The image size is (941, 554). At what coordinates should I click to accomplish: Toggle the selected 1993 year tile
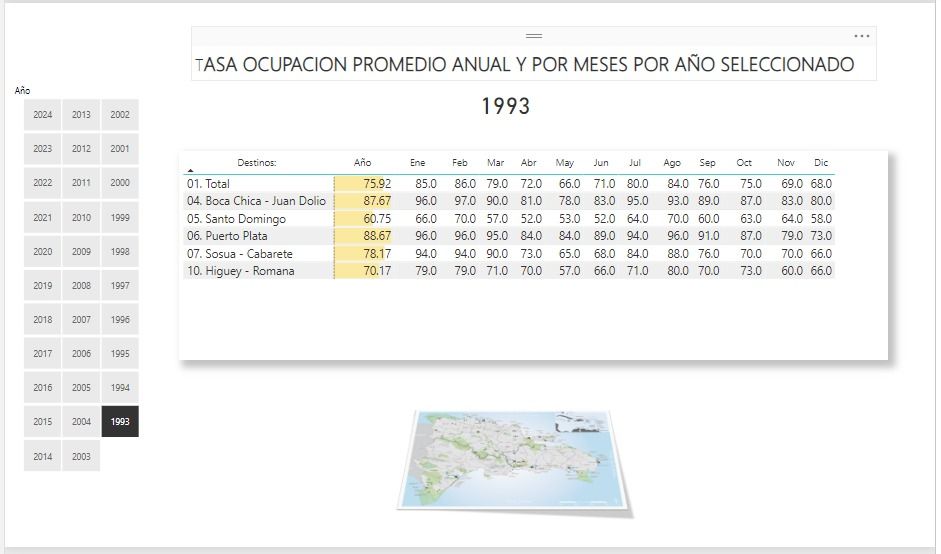point(120,422)
